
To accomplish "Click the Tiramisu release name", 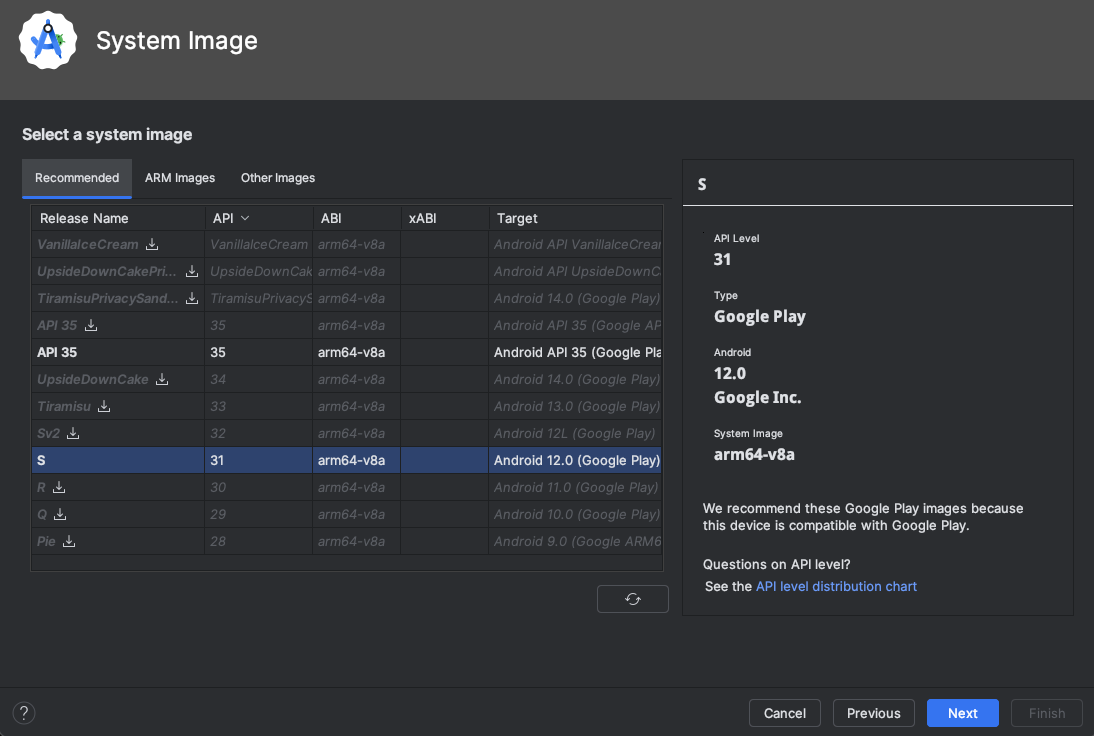I will [63, 406].
